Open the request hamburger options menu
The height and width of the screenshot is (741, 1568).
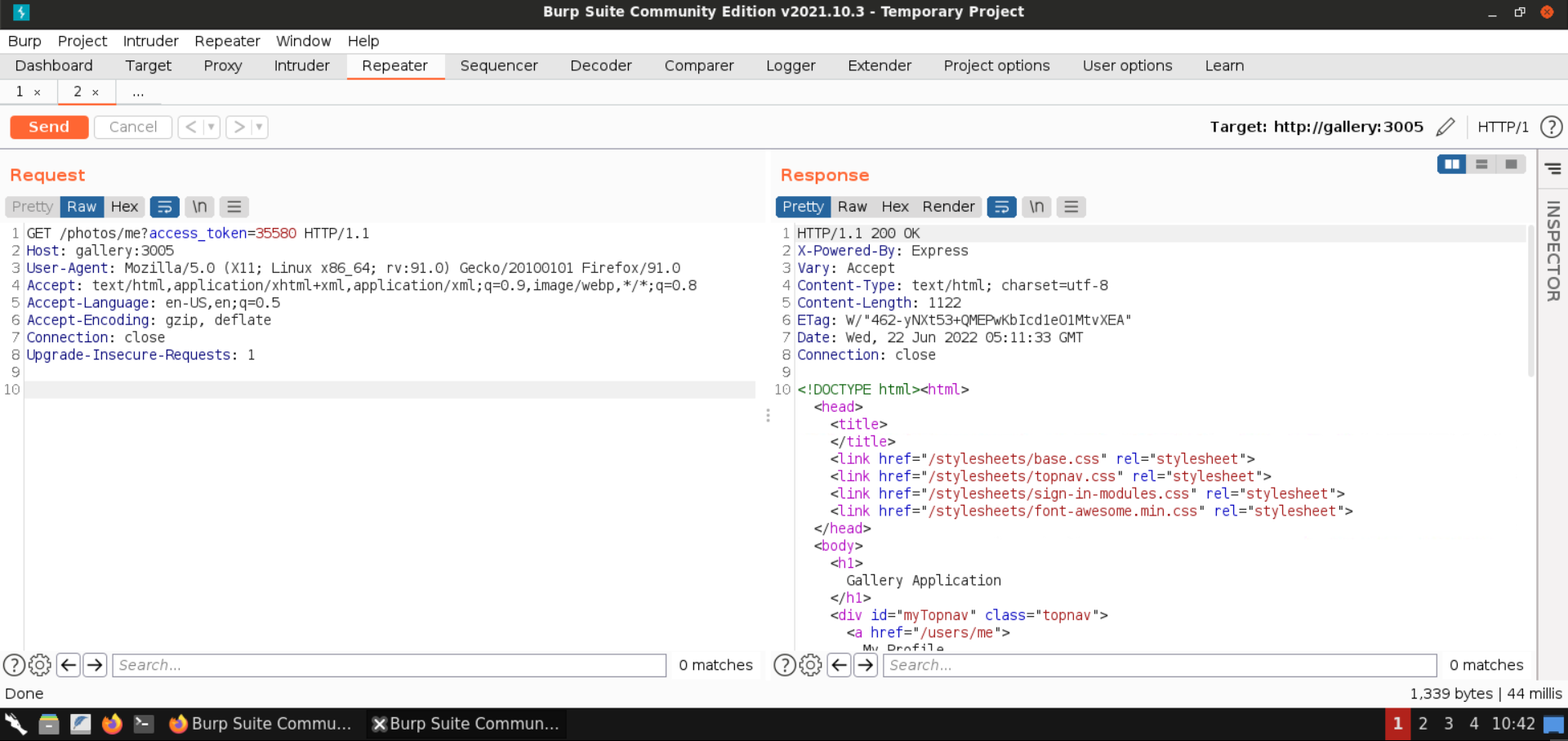point(234,207)
